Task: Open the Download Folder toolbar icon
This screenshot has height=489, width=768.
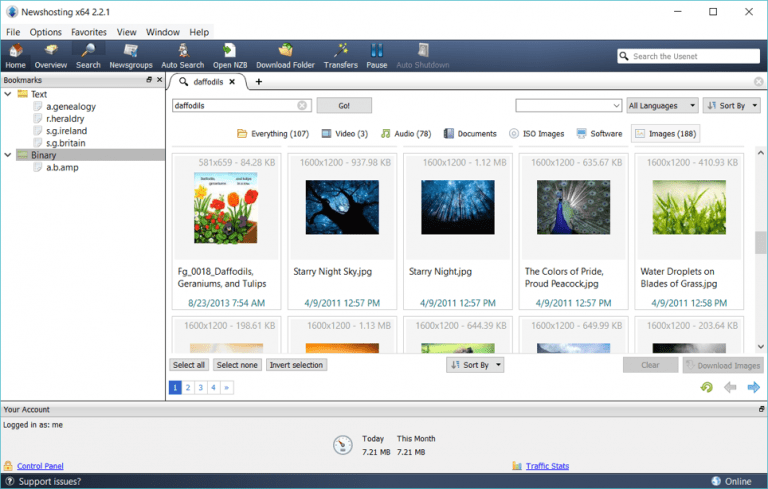Action: pos(285,56)
